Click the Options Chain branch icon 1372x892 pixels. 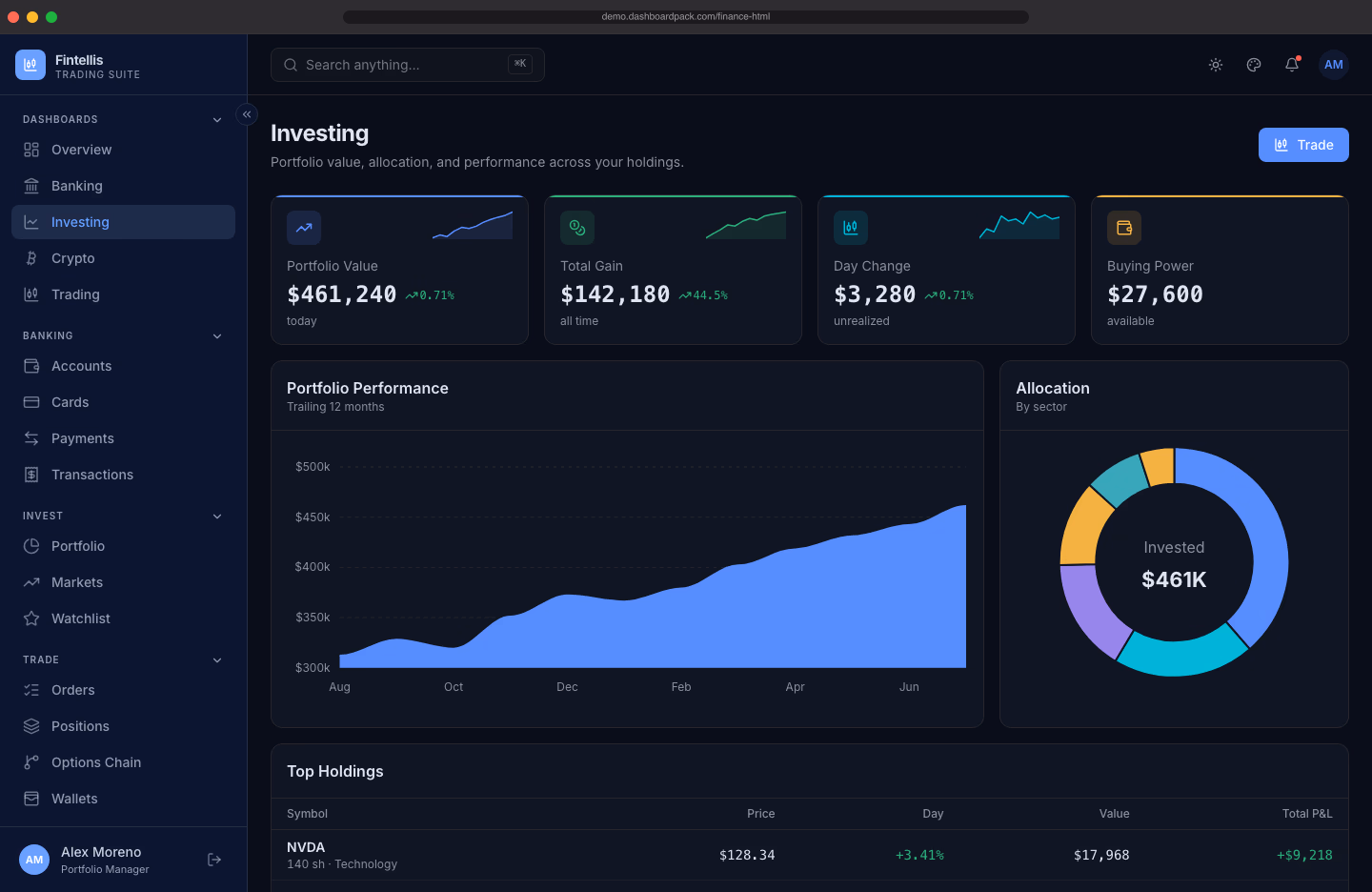pyautogui.click(x=31, y=762)
